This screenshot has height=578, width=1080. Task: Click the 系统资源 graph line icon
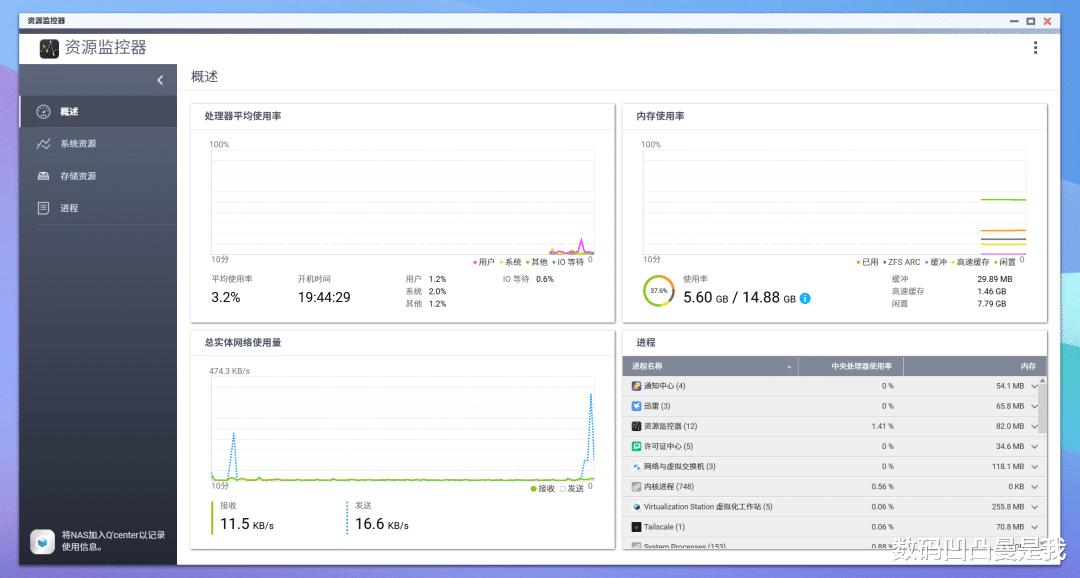tap(43, 144)
